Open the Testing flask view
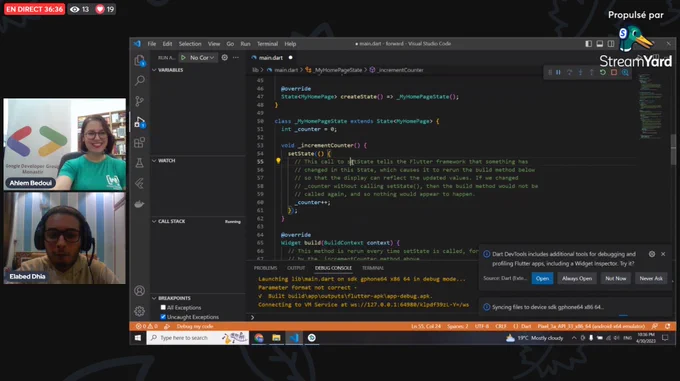The width and height of the screenshot is (680, 381). tap(139, 163)
